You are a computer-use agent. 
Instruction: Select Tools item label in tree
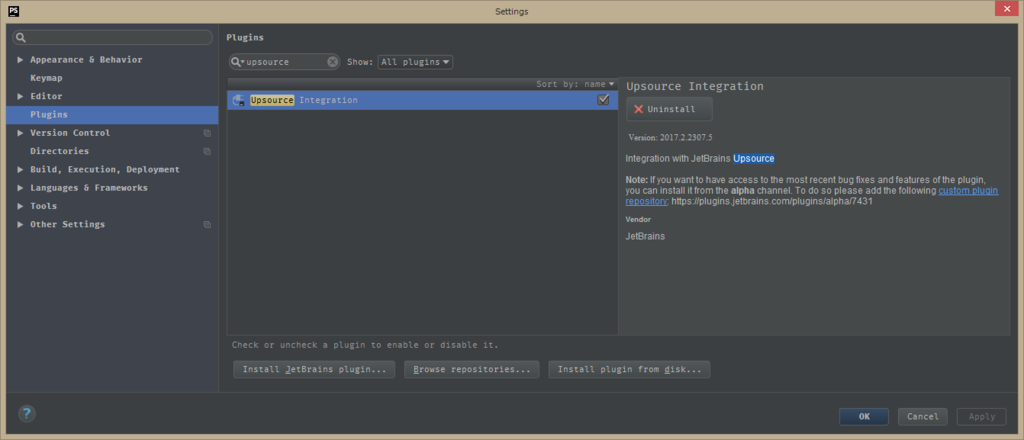coord(43,206)
